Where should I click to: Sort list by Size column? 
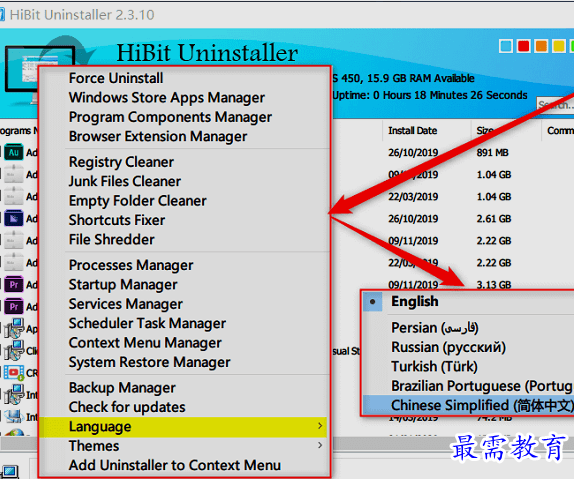(485, 131)
